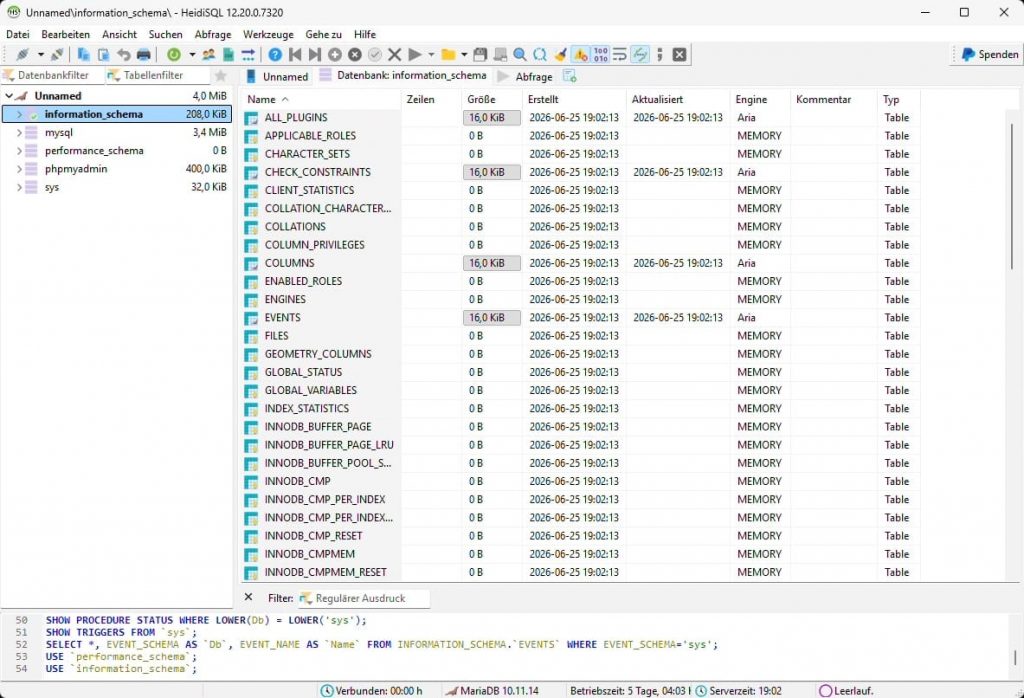The width and height of the screenshot is (1024, 698).
Task: Open the Bearbeiten menu
Action: pos(65,35)
